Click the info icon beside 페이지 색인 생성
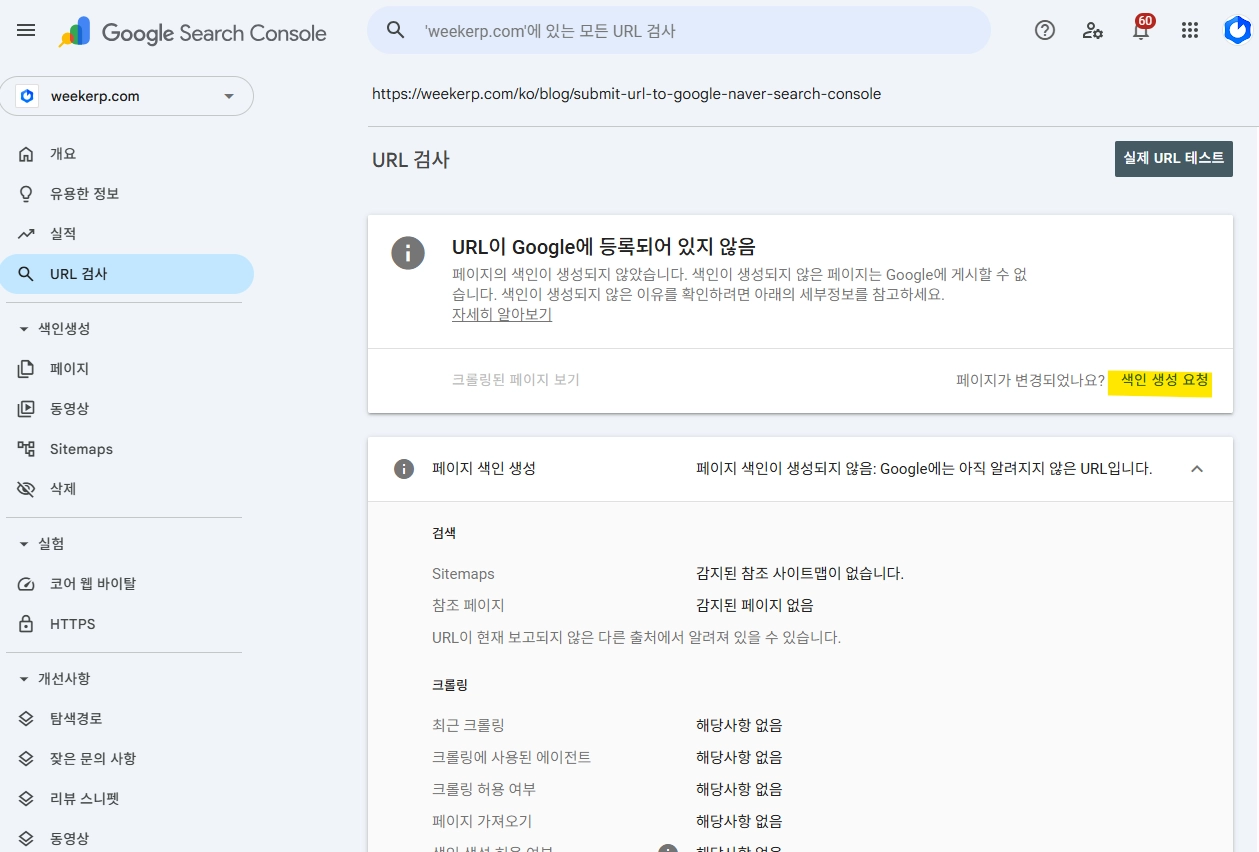1259x852 pixels. [404, 469]
